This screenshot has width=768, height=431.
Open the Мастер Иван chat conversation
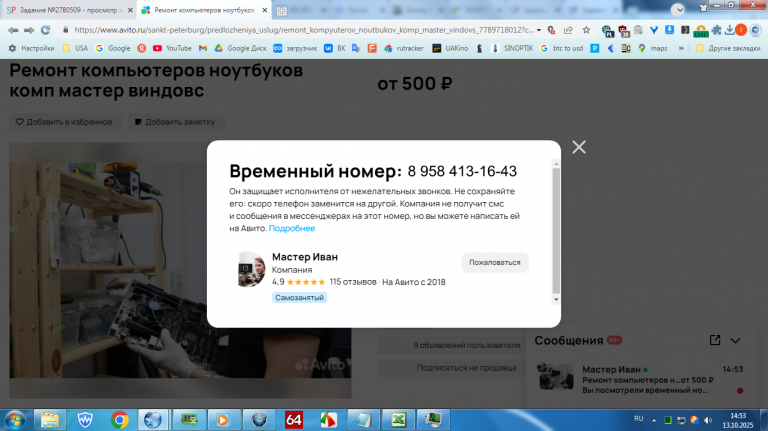pyautogui.click(x=642, y=380)
